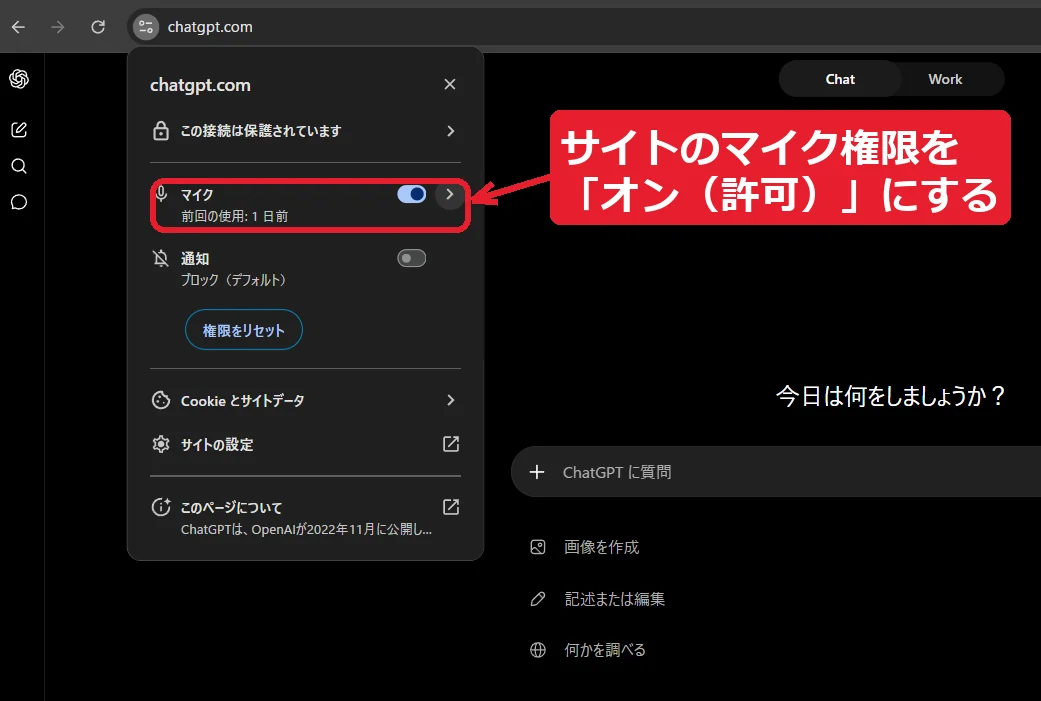Viewport: 1041px width, 701px height.
Task: Start a new chat with pencil icon
Action: coord(19,129)
